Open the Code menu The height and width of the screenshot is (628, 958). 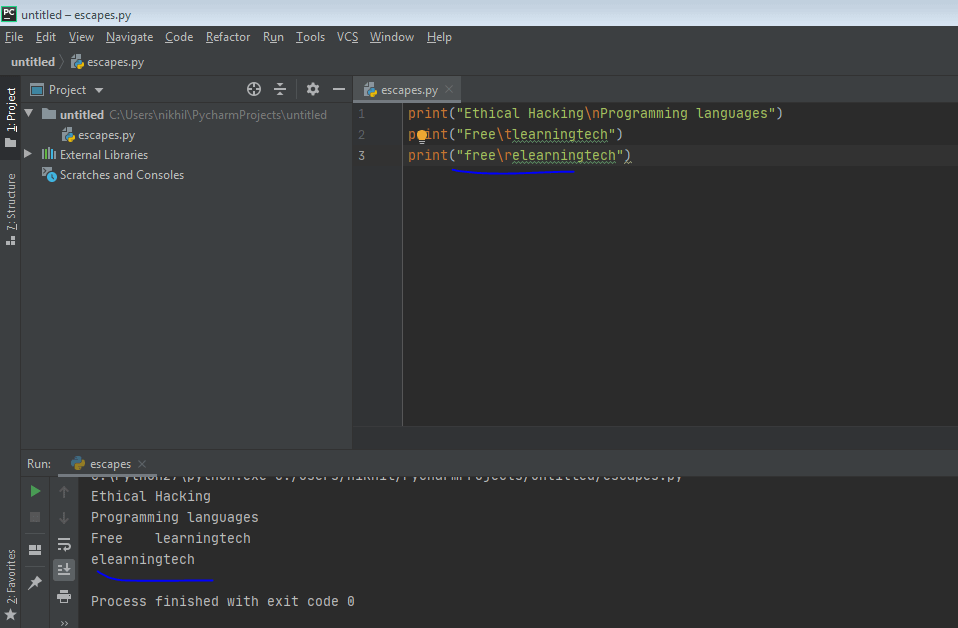[x=179, y=37]
